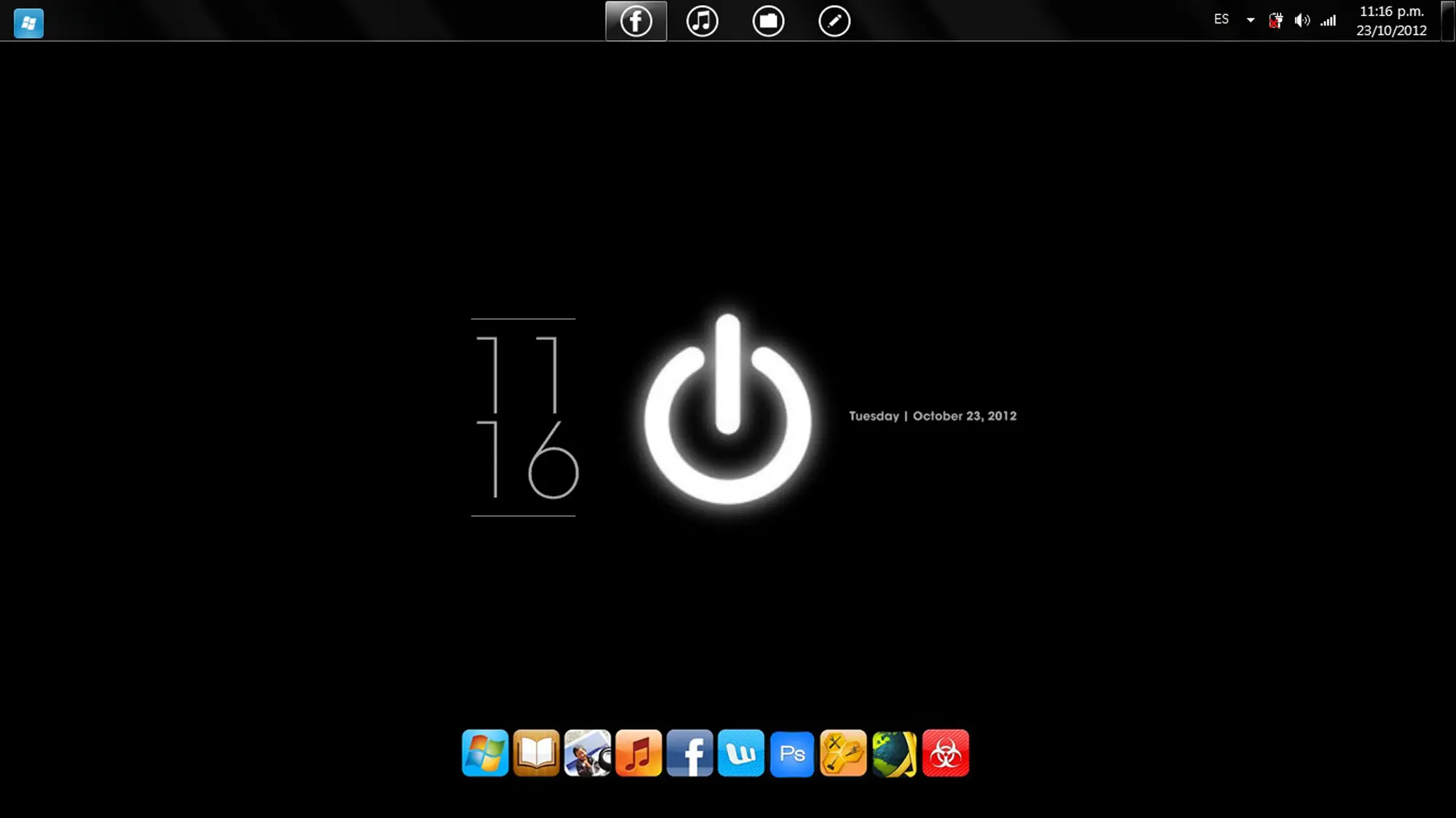Open the photo viewer dock icon
The image size is (1456, 818).
click(x=587, y=753)
